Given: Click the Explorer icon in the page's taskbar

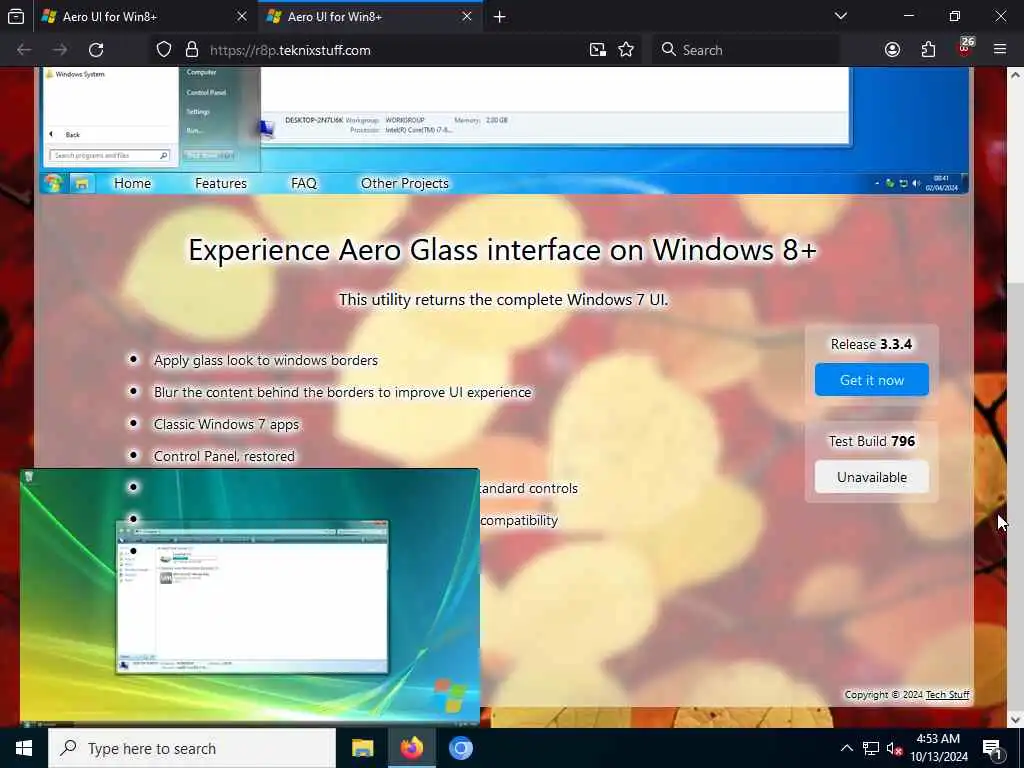Looking at the screenshot, I should (82, 184).
